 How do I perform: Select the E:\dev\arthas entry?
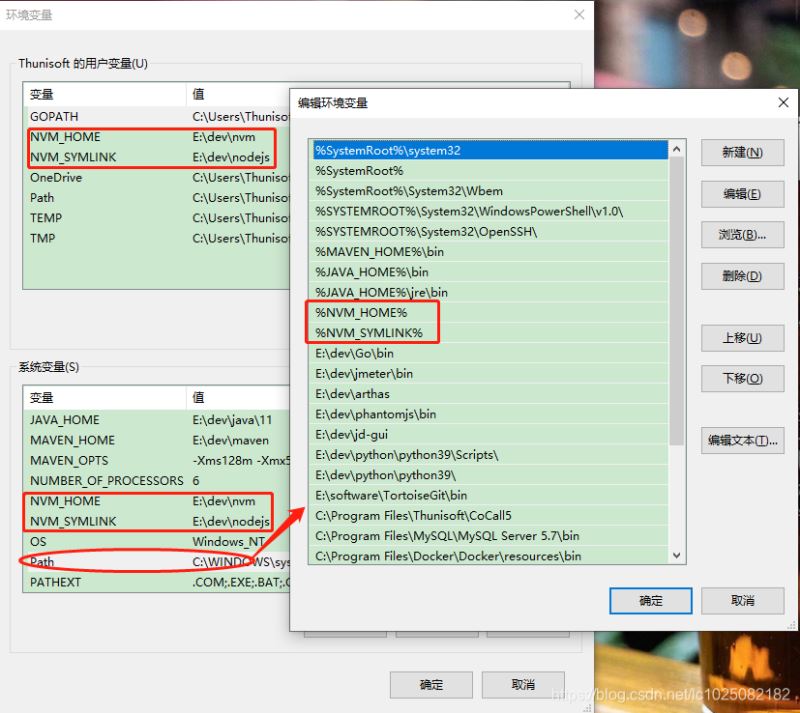point(490,394)
